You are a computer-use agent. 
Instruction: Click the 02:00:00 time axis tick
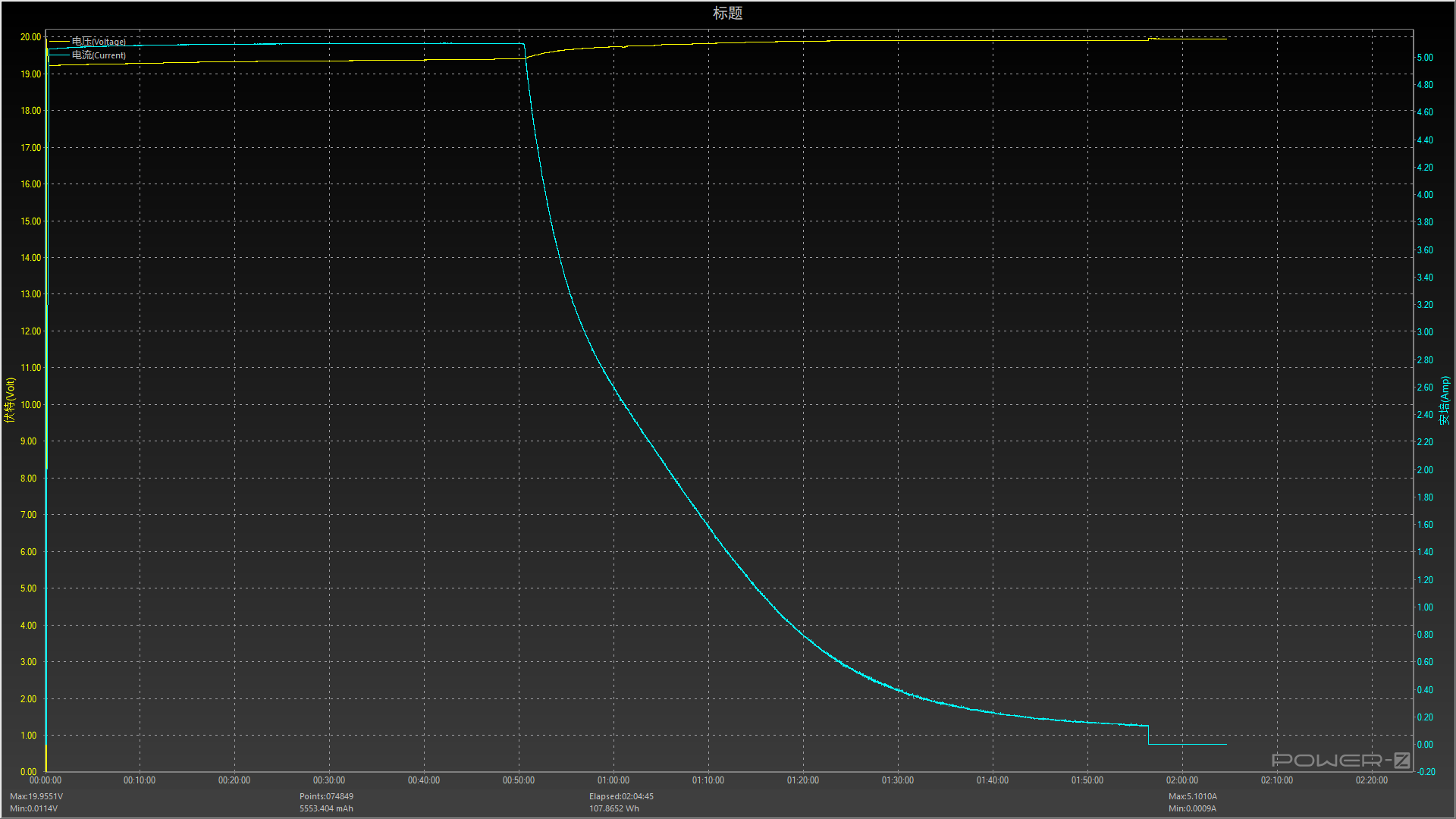[x=1182, y=780]
